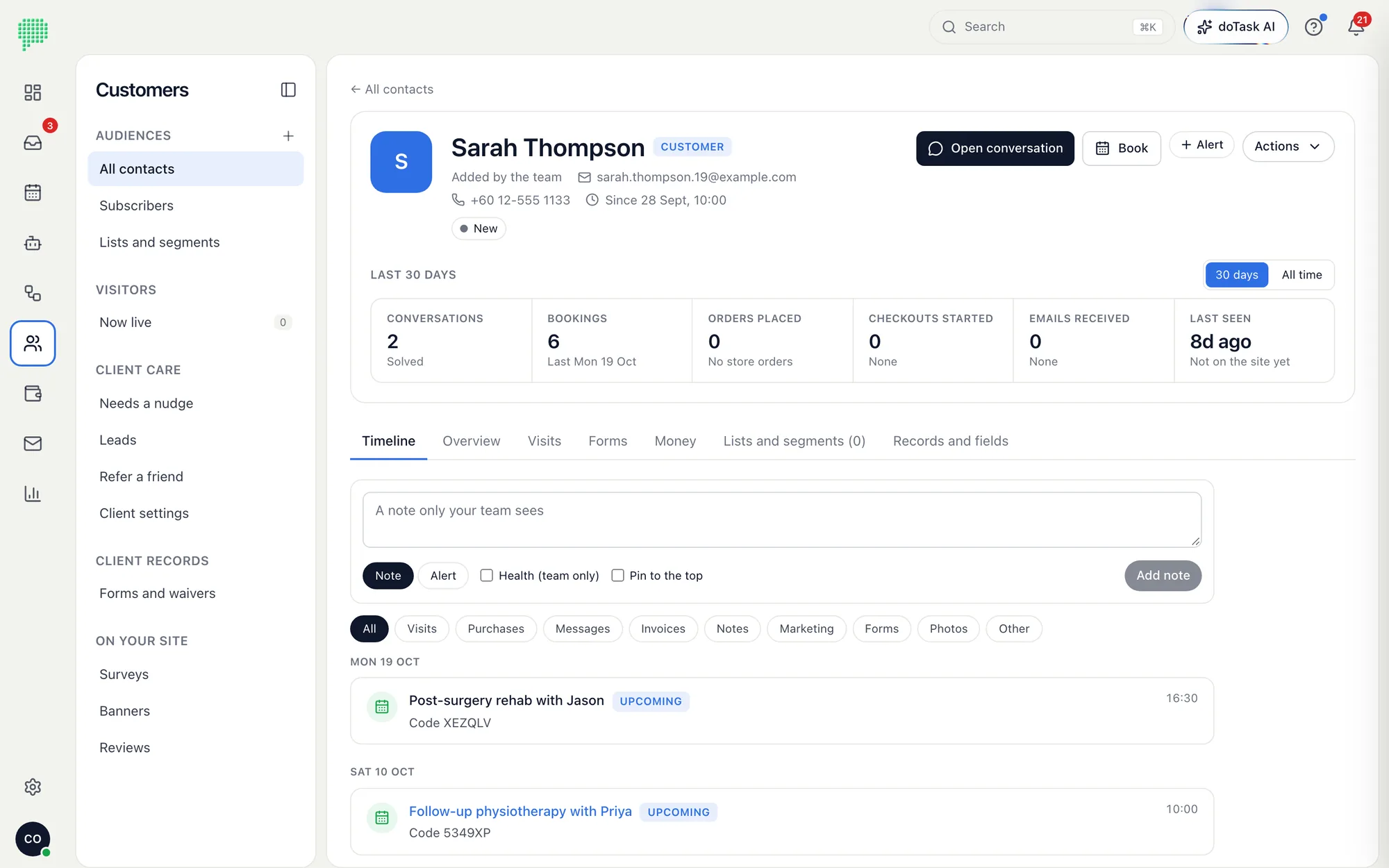Switch to the Money tab

[x=675, y=441]
